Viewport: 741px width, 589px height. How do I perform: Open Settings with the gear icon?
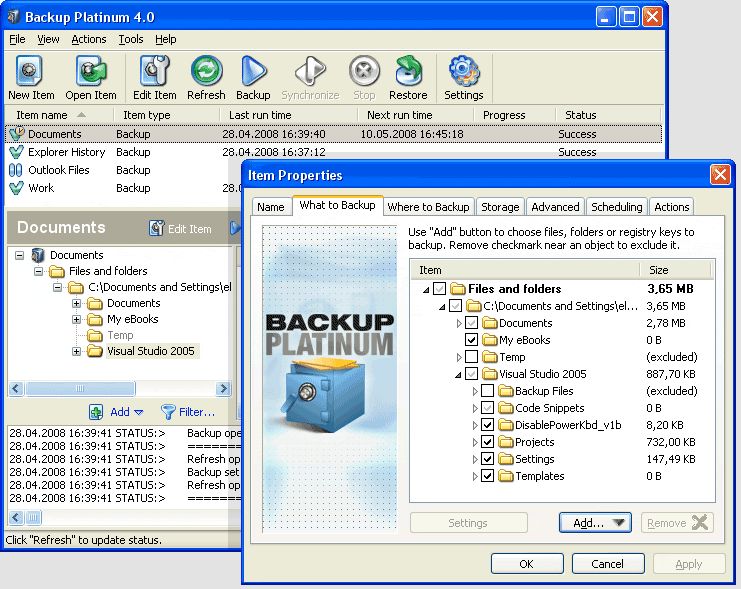point(464,71)
